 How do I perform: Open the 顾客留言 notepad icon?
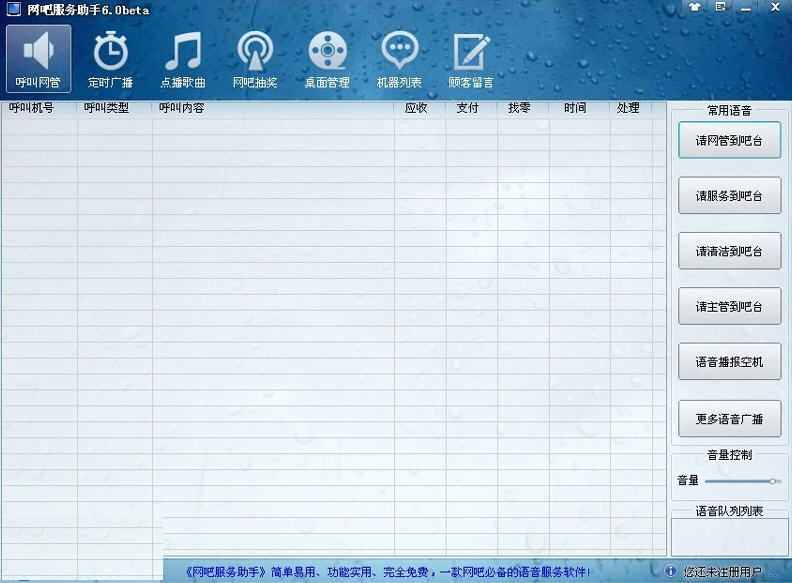pos(471,59)
